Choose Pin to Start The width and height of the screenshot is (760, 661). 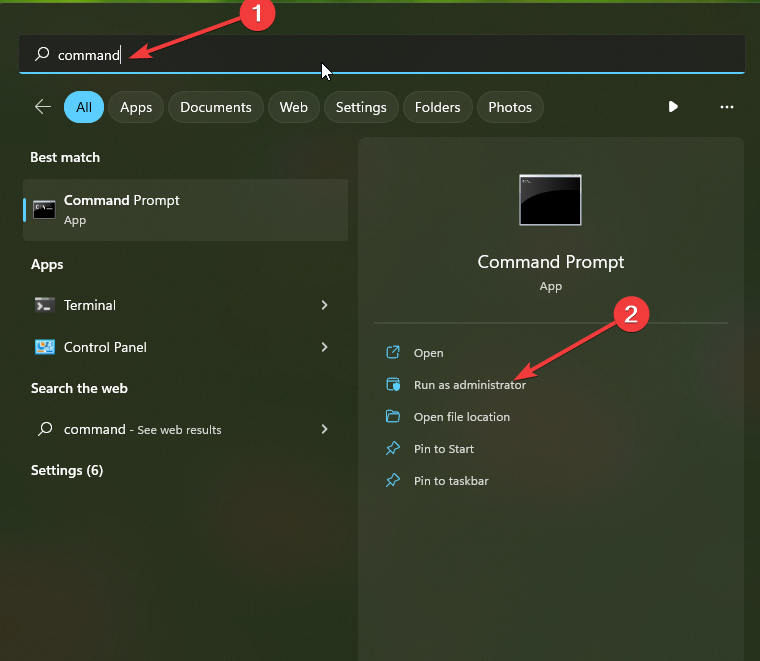(443, 449)
